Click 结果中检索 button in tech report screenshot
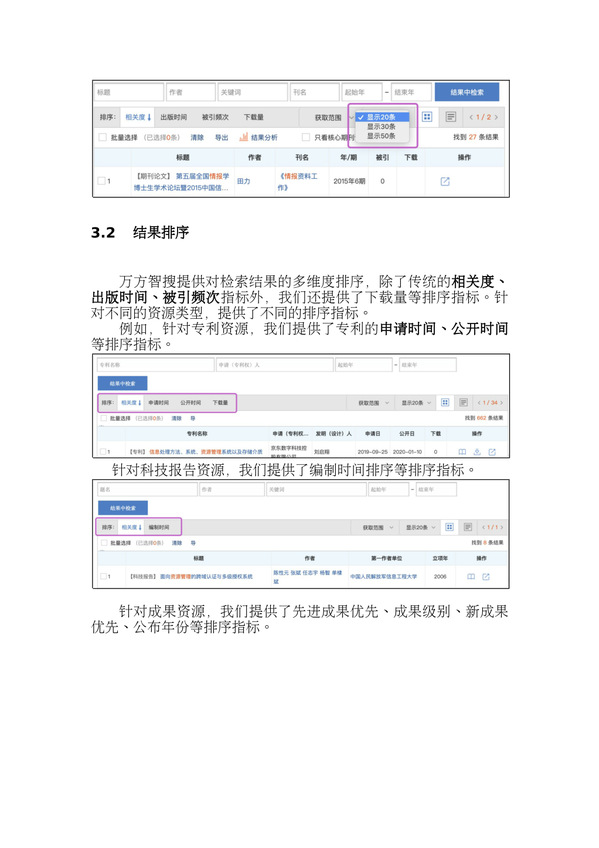Screen dimensions: 599x848 pos(123,508)
